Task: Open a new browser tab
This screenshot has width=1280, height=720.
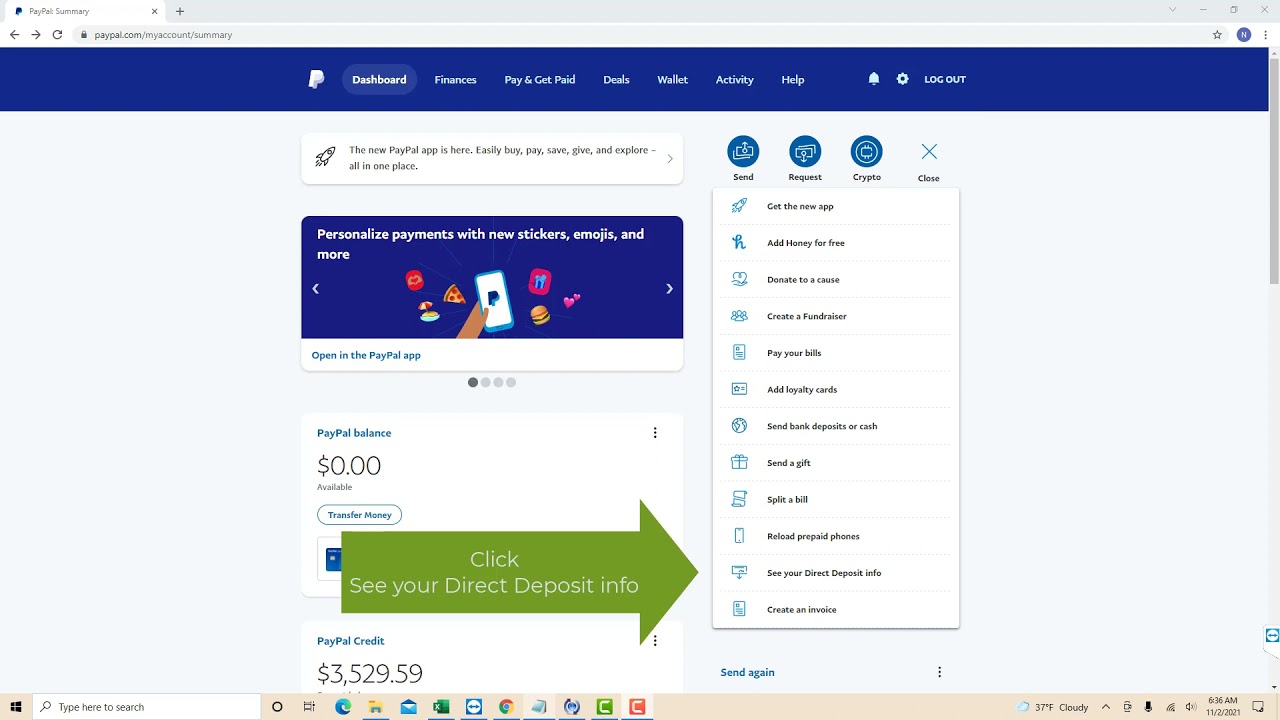Action: (180, 11)
